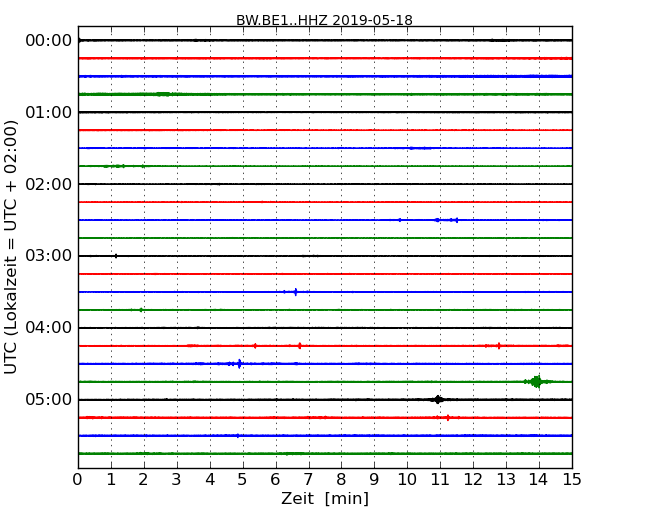
Task: Click x-axis tick label 7
Action: [x=308, y=480]
